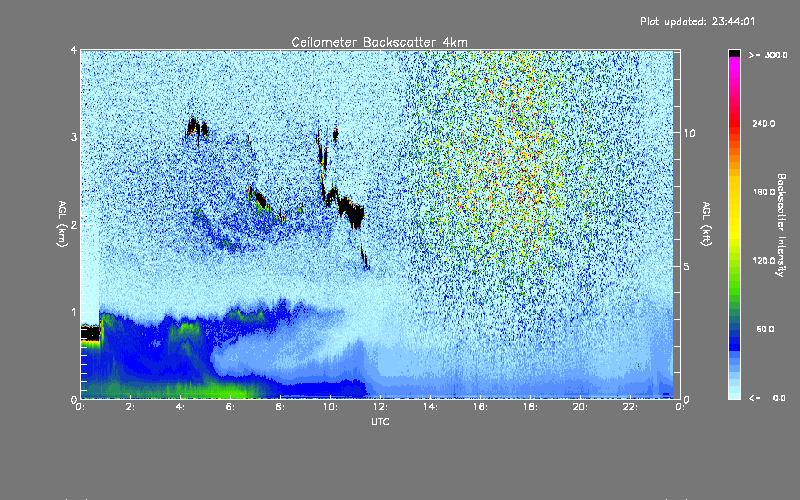Click the '8:' tick on the UTC axis

(280, 407)
